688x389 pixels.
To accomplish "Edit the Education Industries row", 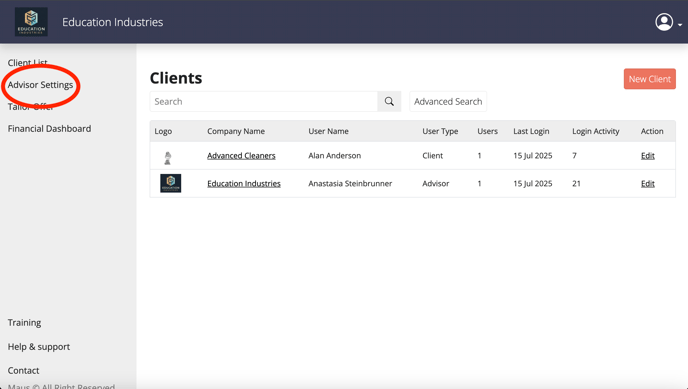I will coord(648,184).
